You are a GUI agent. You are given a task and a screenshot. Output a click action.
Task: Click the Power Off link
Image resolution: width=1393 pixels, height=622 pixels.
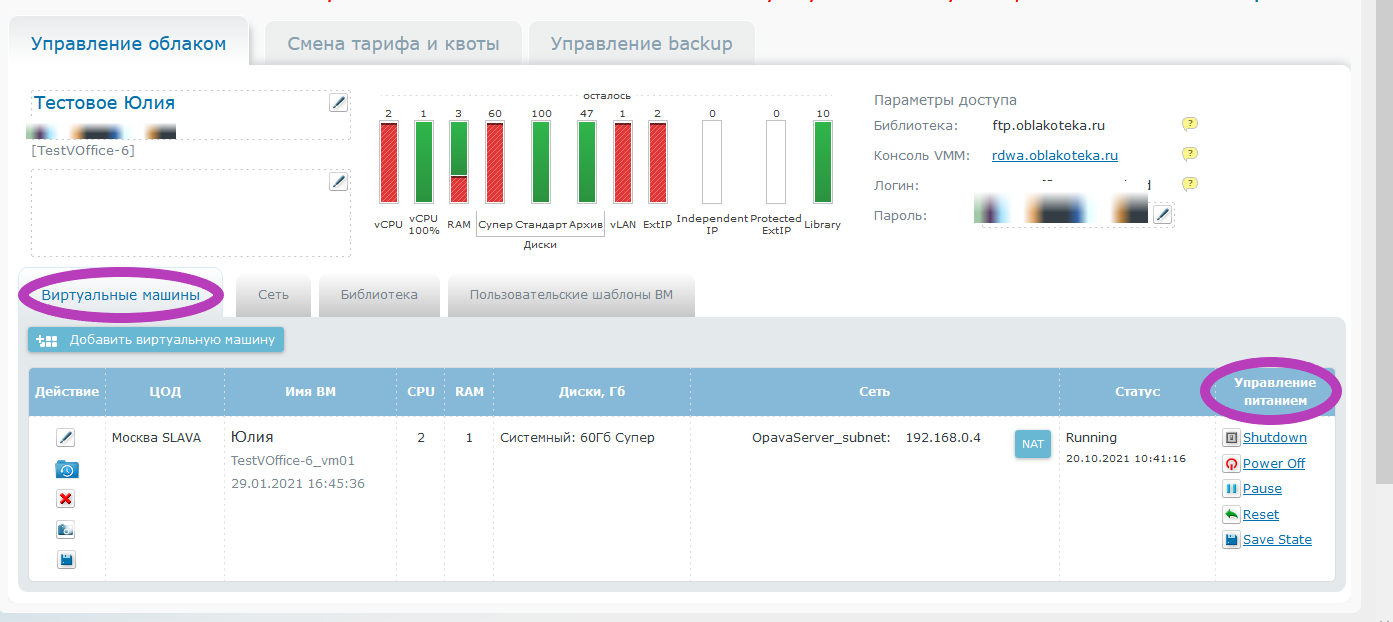[1273, 464]
